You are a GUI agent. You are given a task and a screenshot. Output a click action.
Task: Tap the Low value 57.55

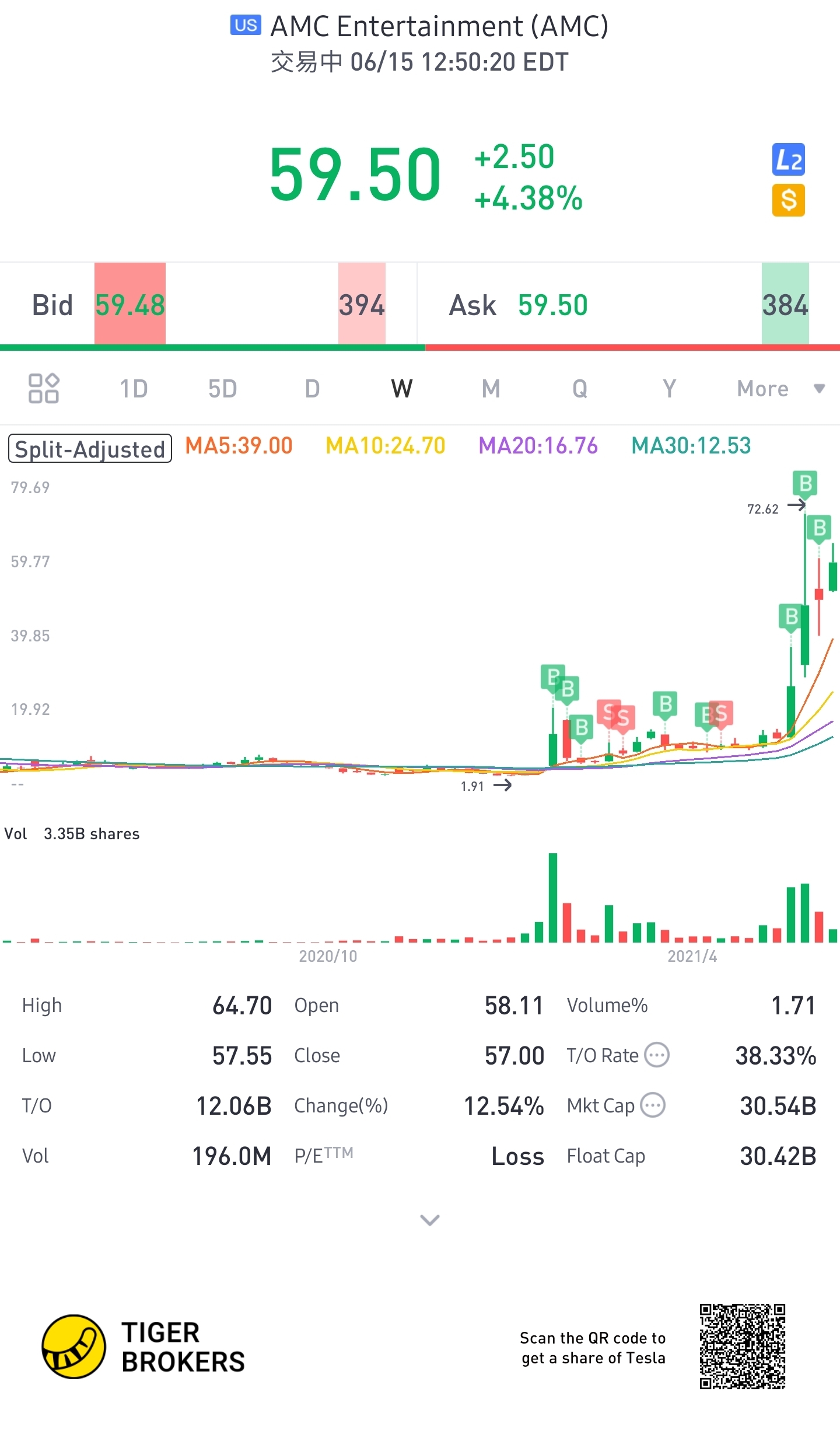pos(242,1056)
